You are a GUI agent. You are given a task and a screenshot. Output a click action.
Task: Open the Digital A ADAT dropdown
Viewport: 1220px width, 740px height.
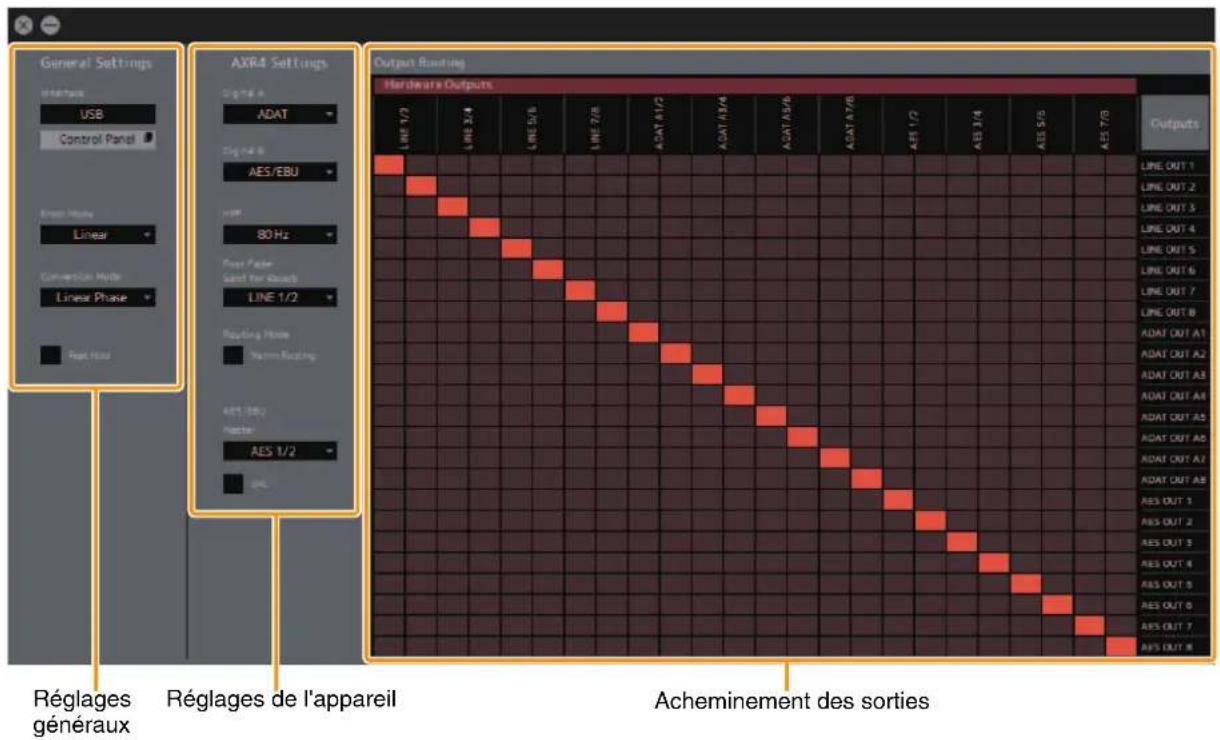[x=280, y=114]
